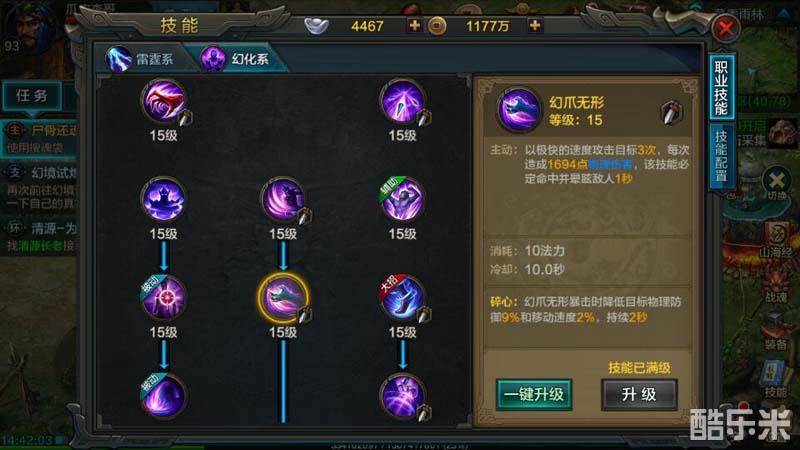
Task: Close the skill window with red X
Action: [x=726, y=28]
